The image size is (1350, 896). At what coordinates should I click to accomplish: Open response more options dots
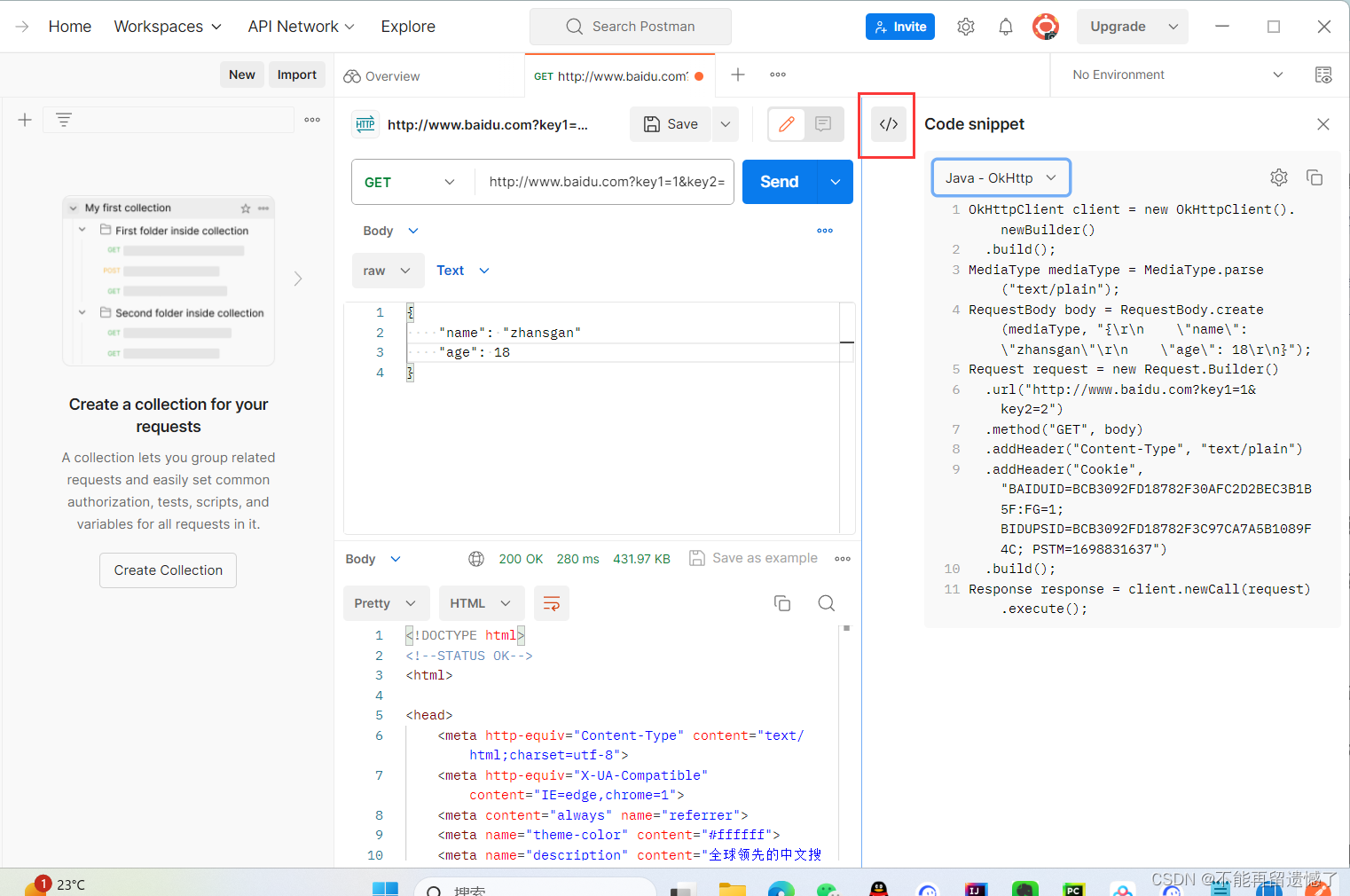click(843, 559)
